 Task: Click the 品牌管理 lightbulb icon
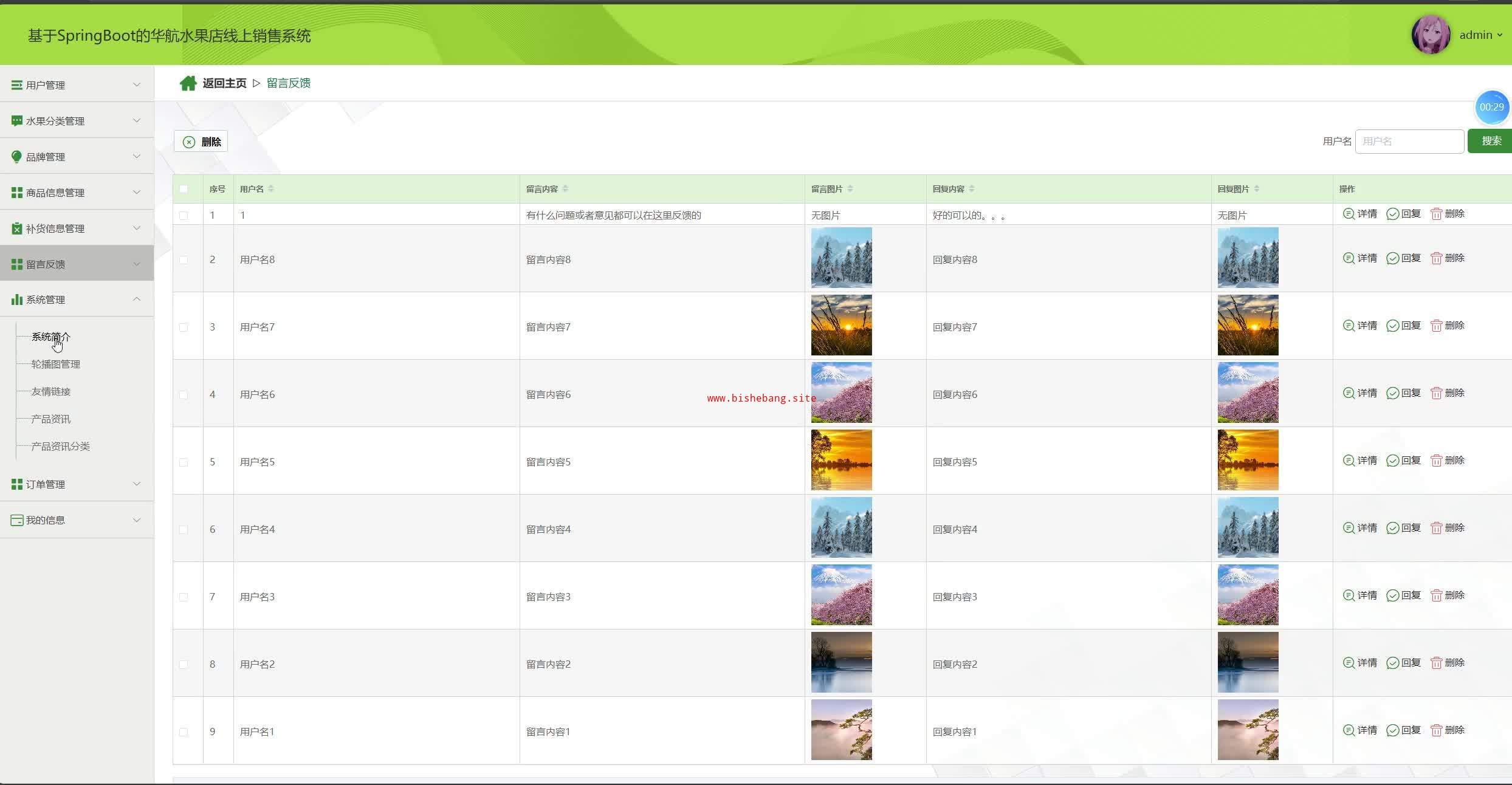(17, 157)
